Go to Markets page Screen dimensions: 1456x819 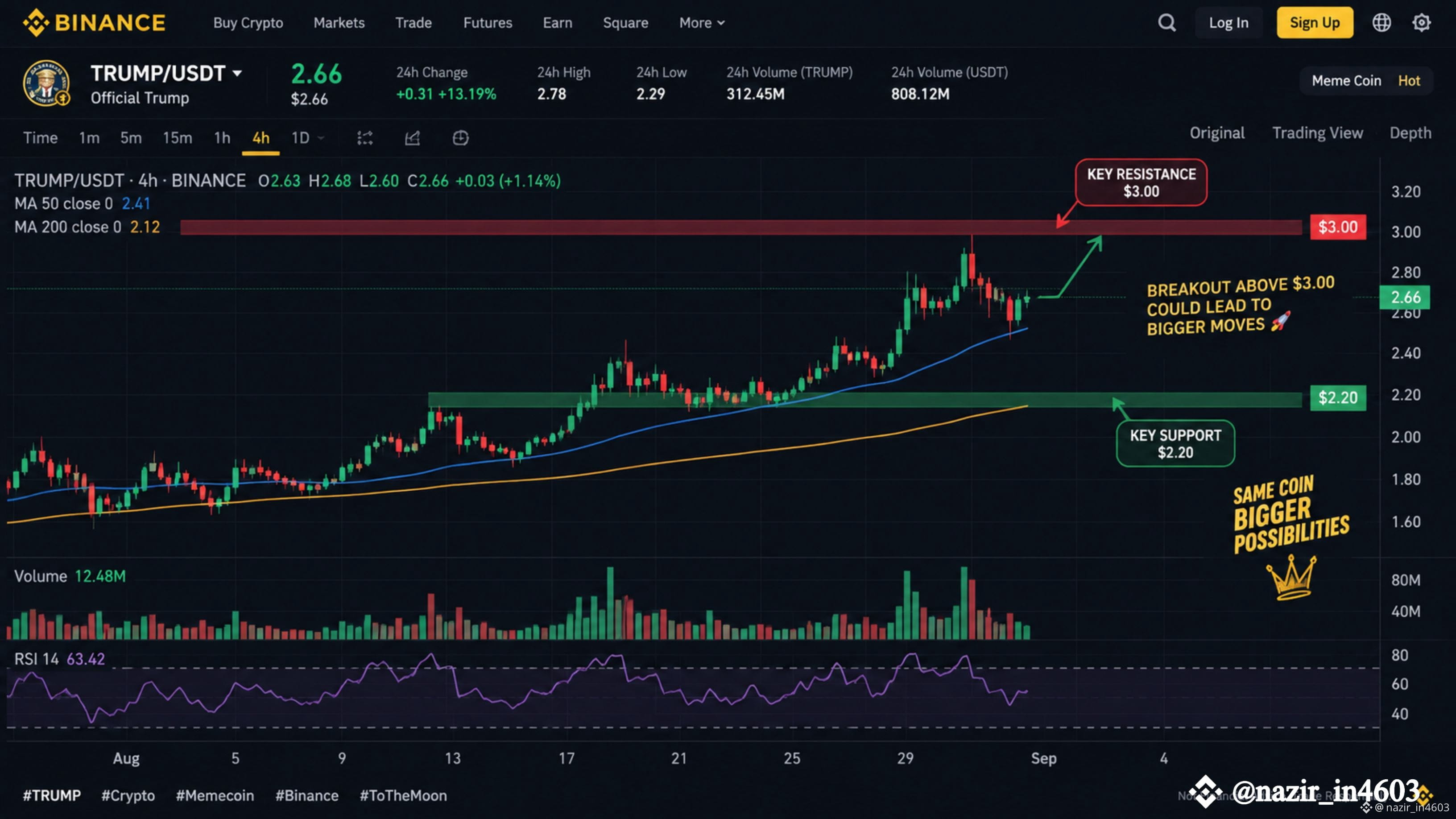339,23
